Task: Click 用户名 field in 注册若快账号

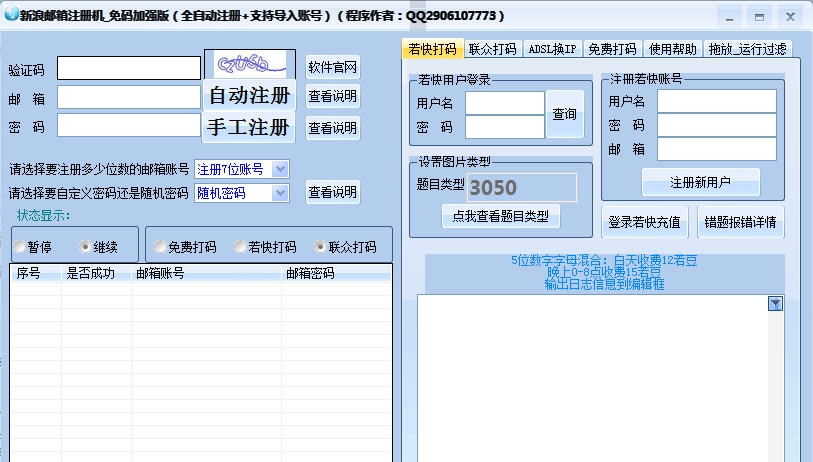Action: (717, 101)
